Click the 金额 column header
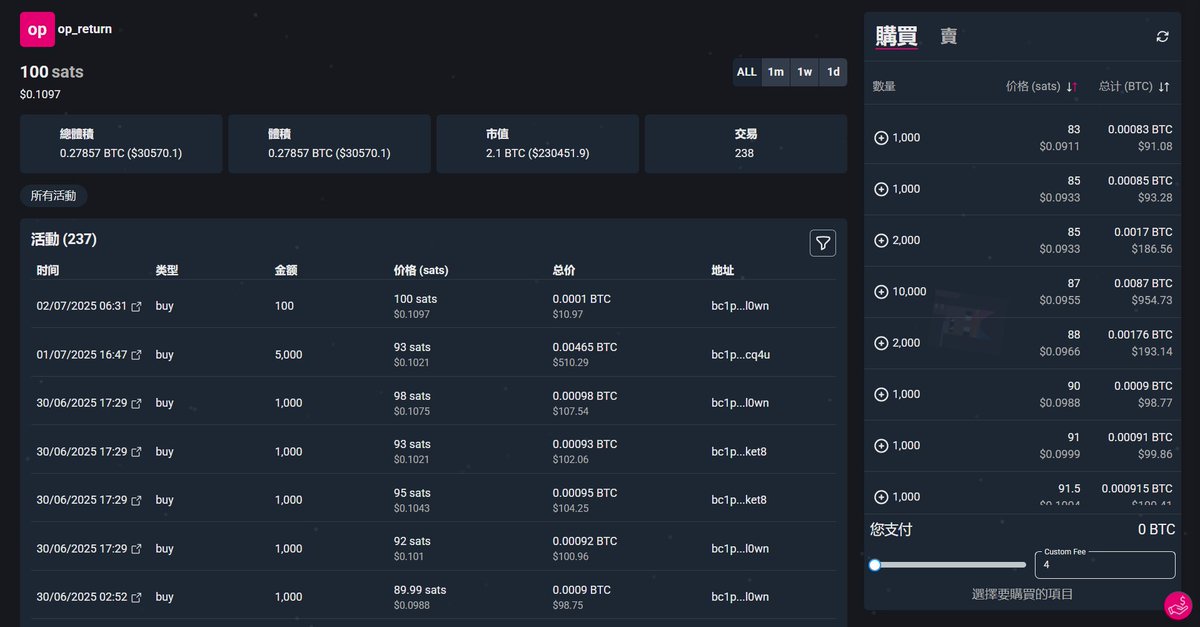 pos(286,271)
